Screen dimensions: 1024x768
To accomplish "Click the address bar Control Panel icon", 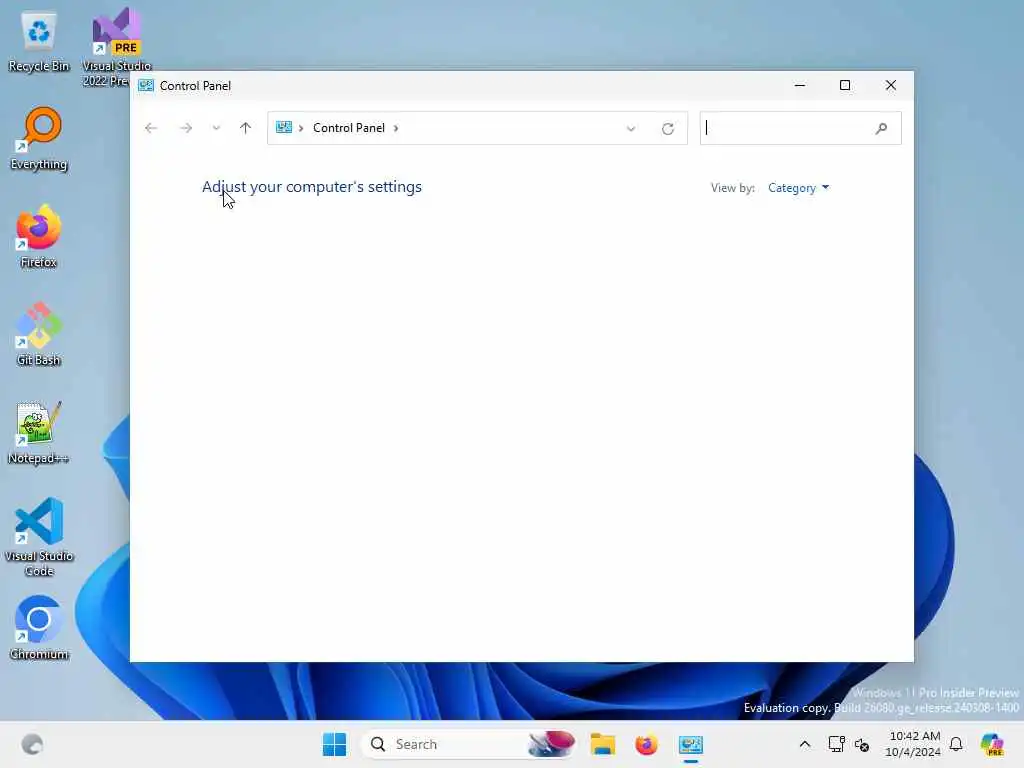I will click(283, 127).
